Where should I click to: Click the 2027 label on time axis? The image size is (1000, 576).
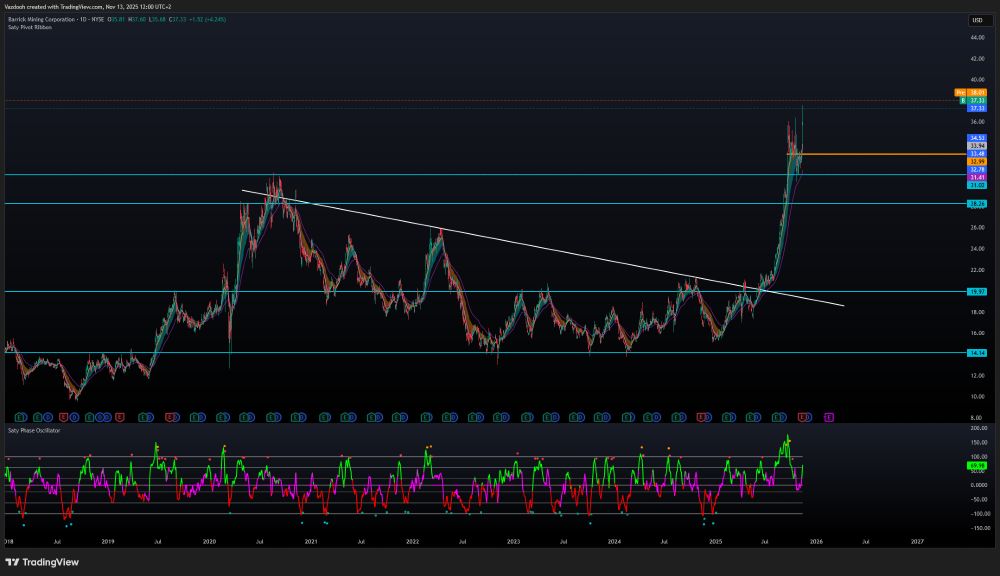(917, 542)
